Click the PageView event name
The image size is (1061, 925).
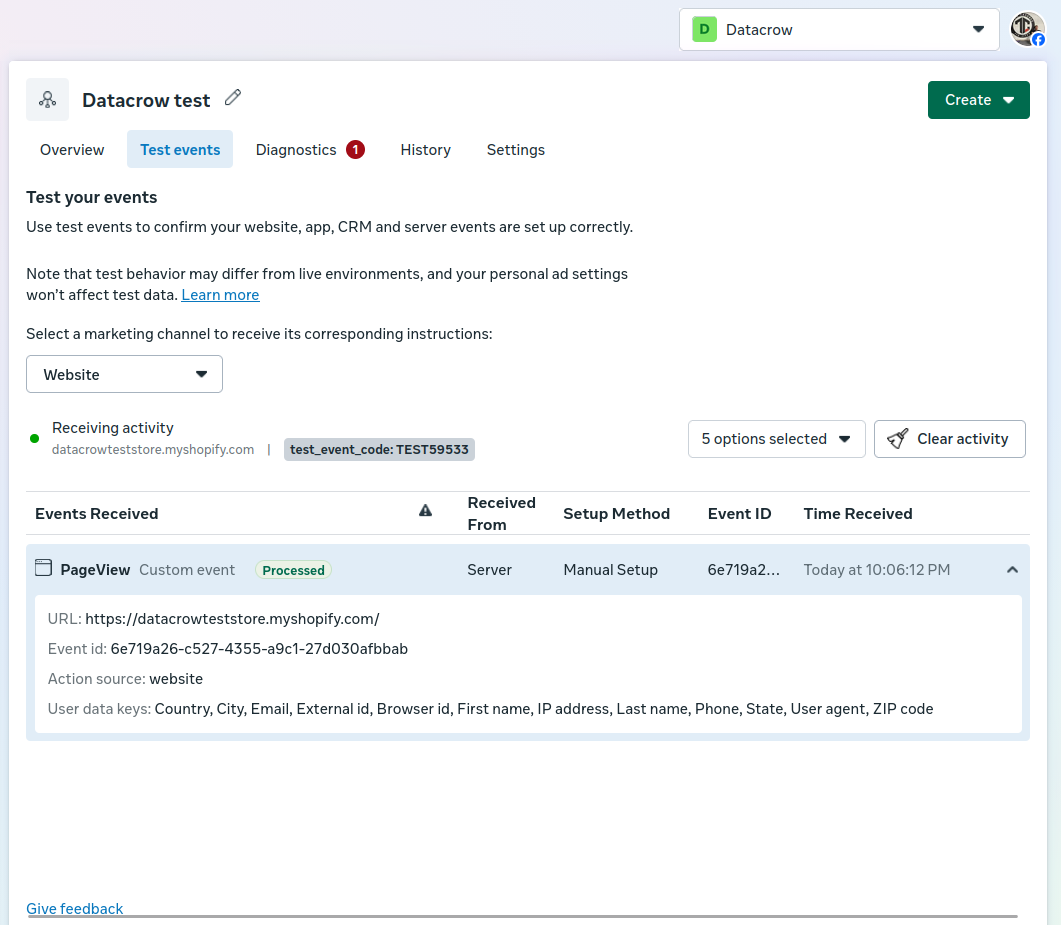coord(95,570)
